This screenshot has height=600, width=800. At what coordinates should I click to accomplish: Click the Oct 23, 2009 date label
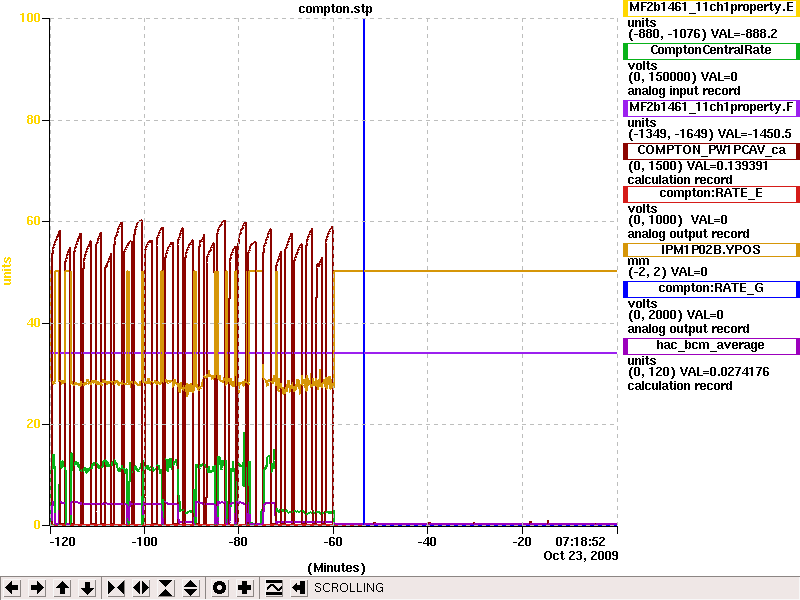pyautogui.click(x=581, y=556)
